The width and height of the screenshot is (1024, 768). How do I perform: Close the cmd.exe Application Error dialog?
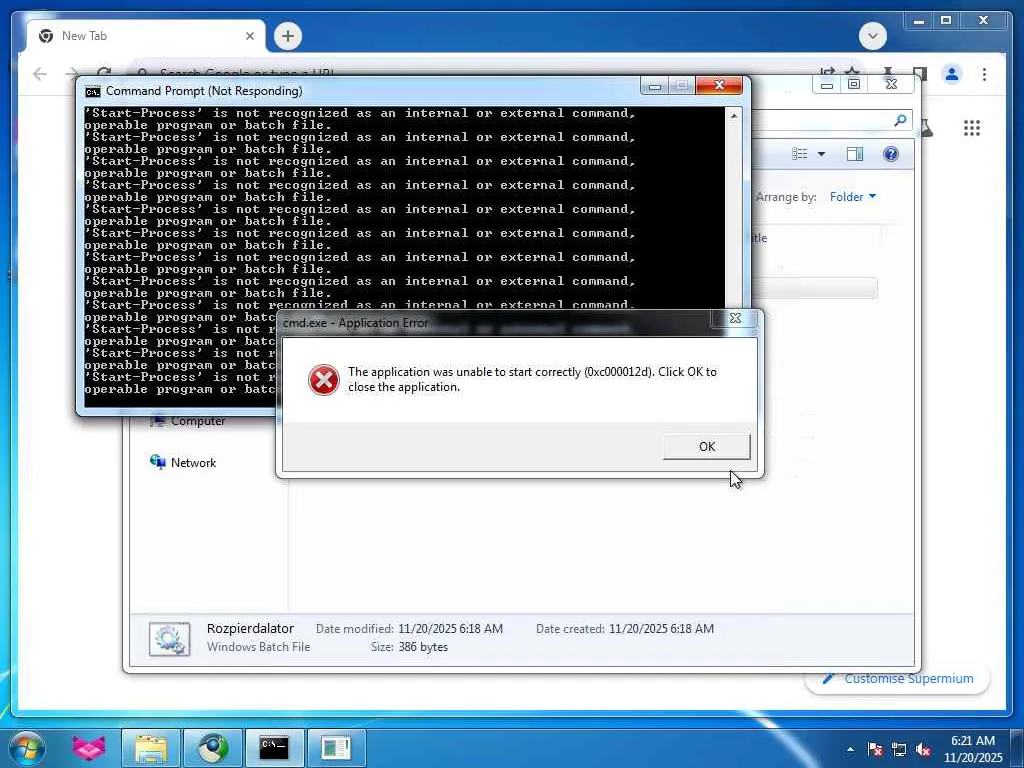click(735, 319)
